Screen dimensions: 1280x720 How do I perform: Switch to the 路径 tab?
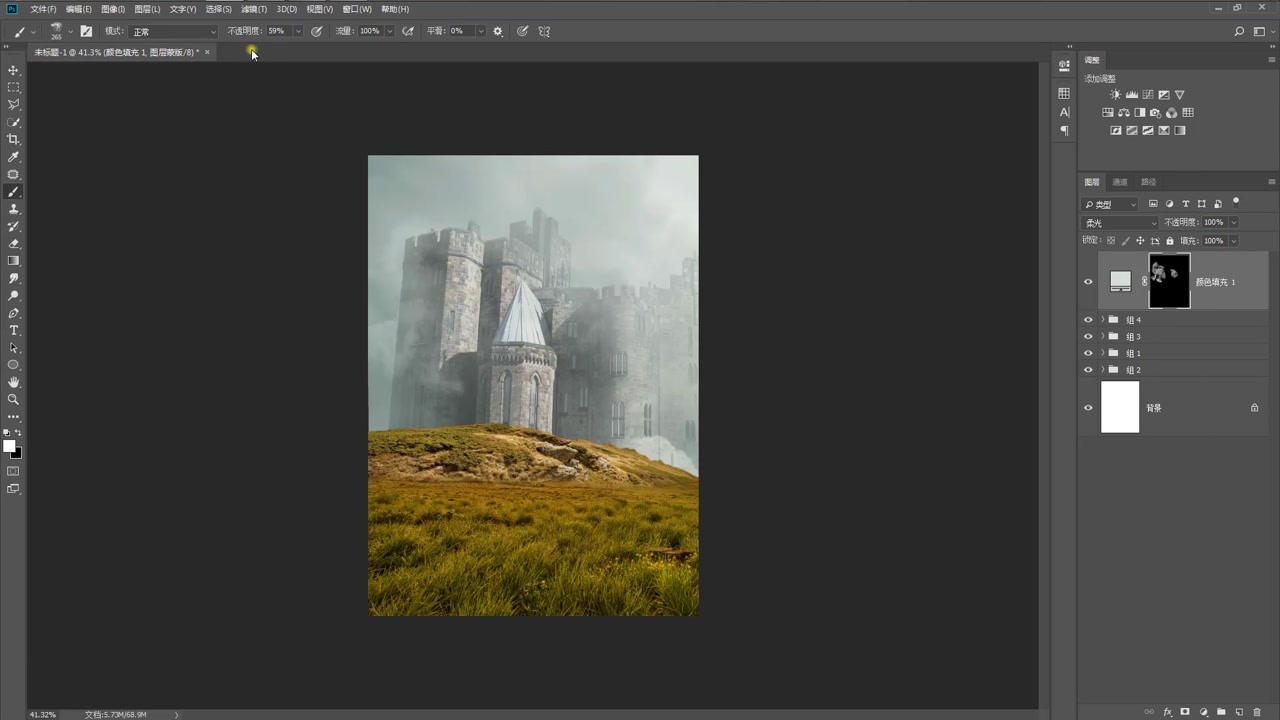[x=1148, y=182]
